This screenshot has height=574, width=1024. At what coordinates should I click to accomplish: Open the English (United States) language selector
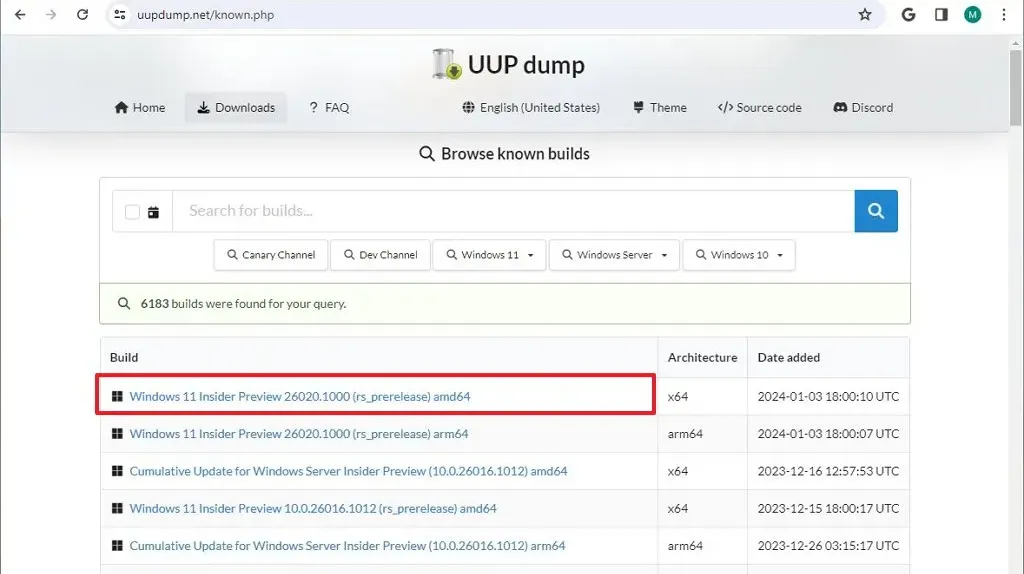point(531,108)
